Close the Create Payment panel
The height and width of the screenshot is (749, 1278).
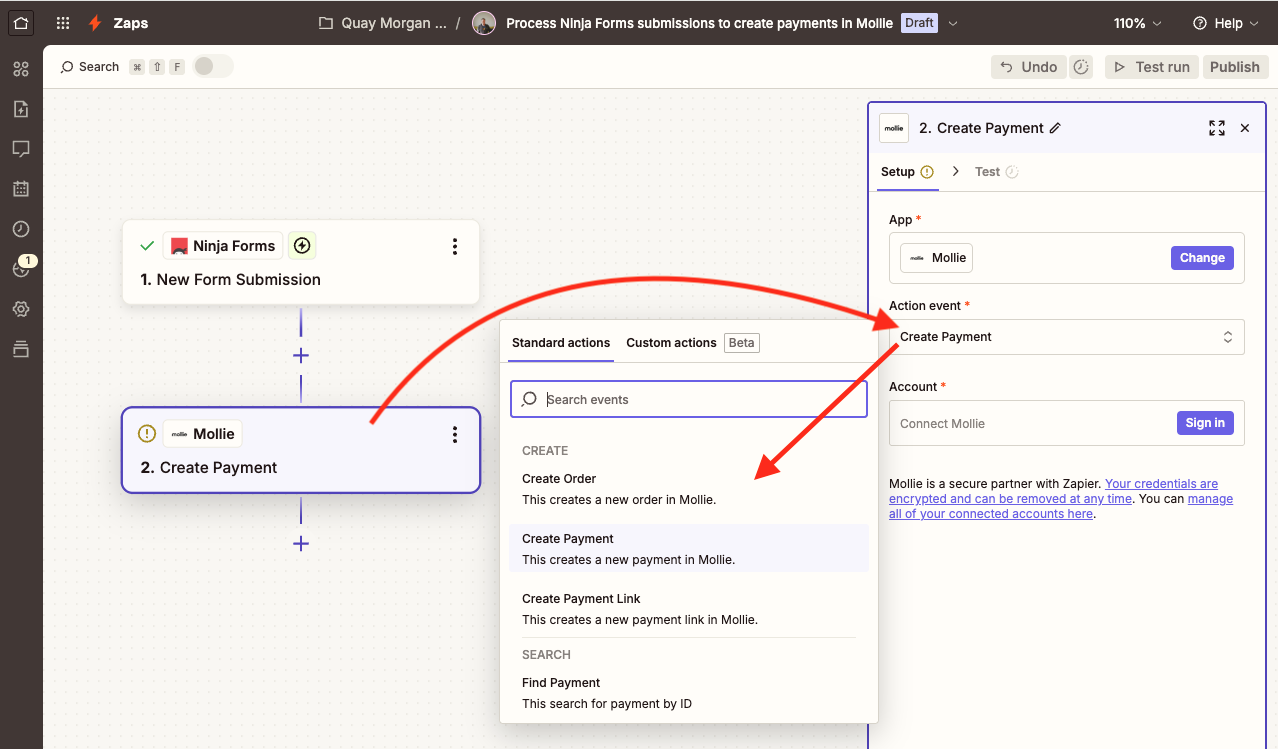point(1245,128)
